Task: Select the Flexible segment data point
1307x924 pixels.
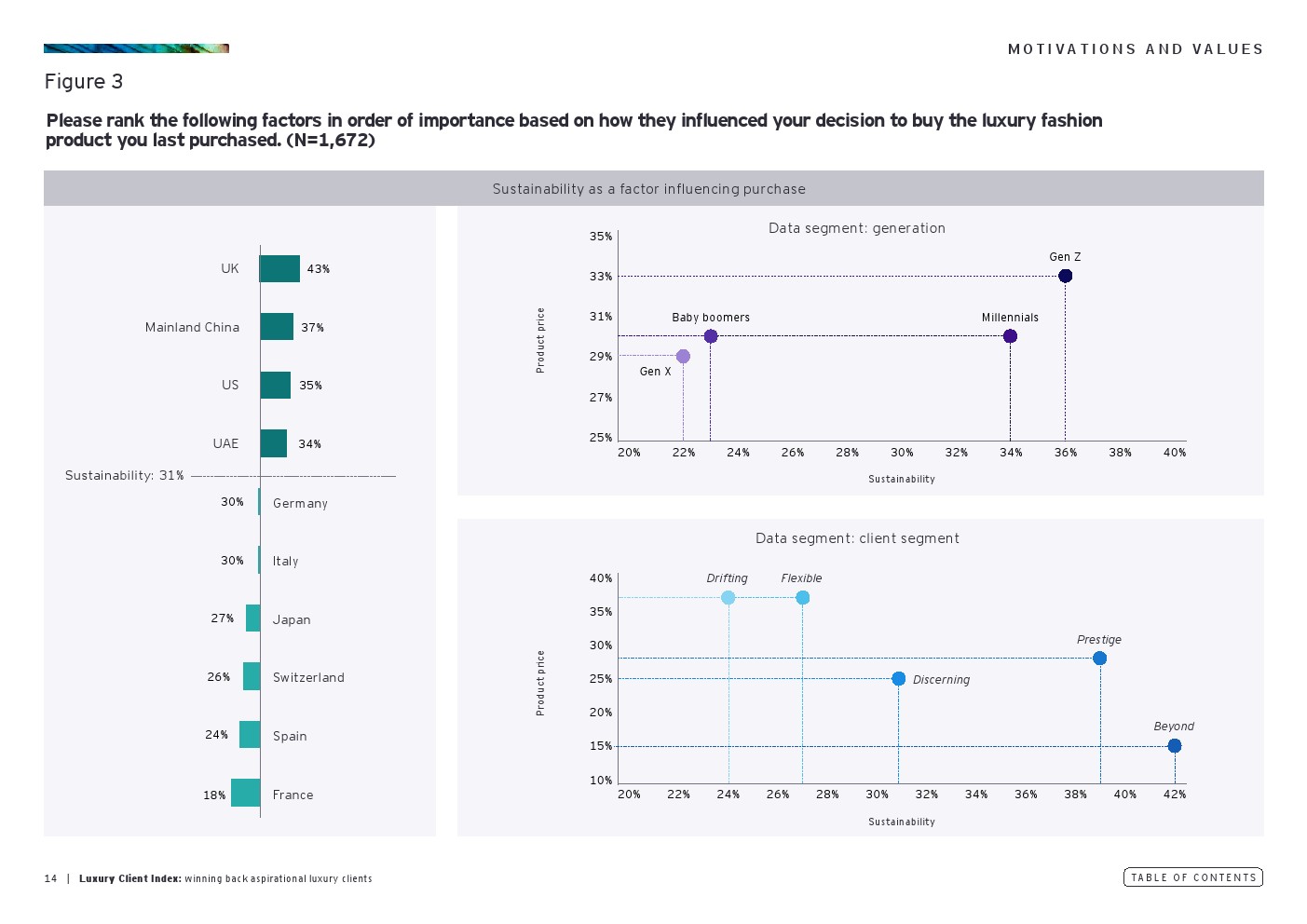Action: click(802, 598)
